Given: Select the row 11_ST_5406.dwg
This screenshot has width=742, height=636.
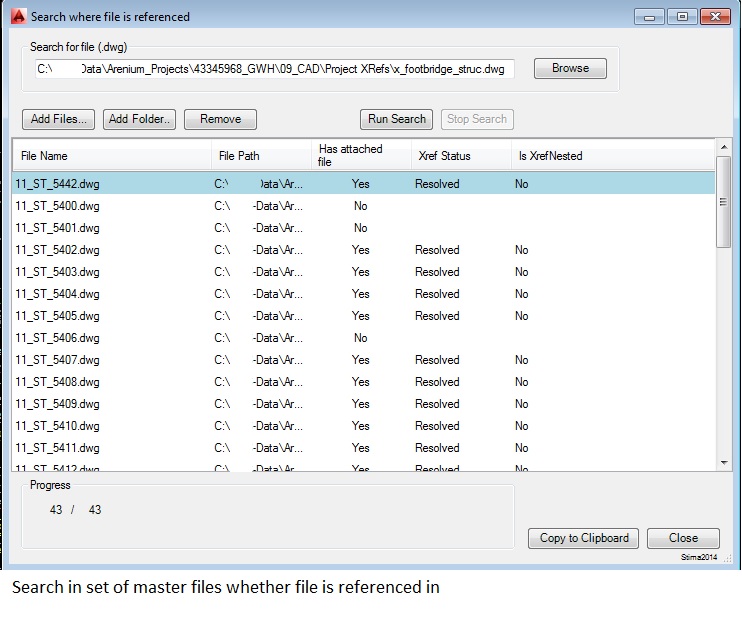Looking at the screenshot, I should coord(363,338).
